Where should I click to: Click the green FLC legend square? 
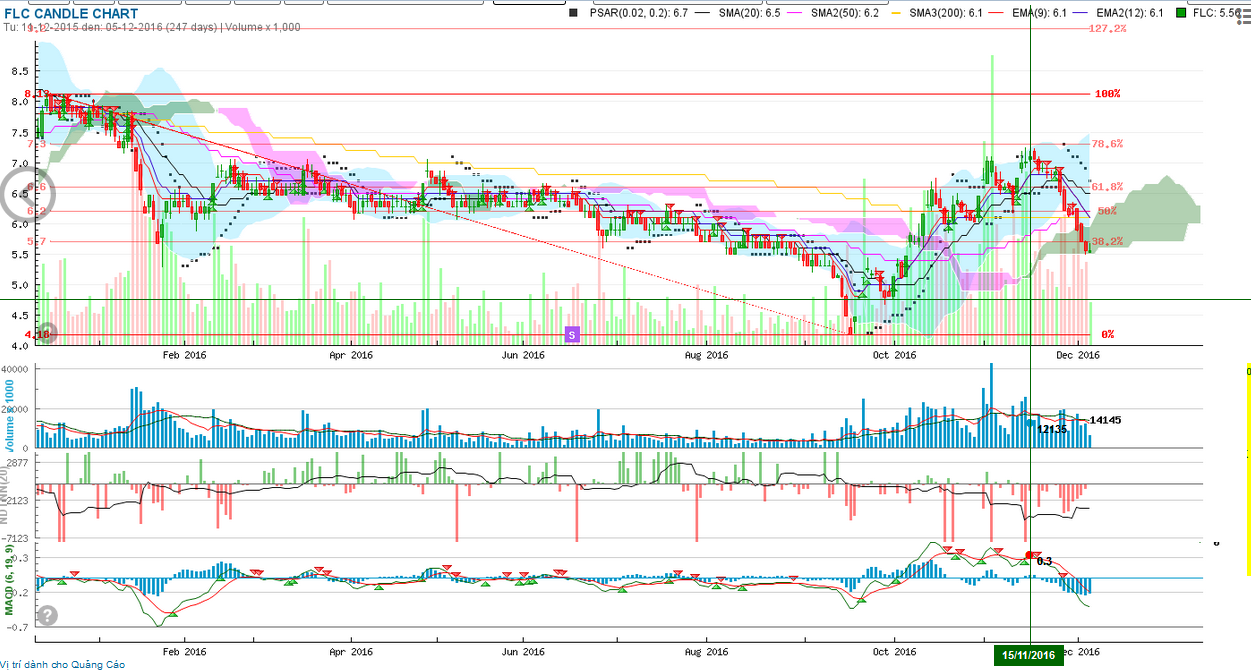(x=1182, y=13)
